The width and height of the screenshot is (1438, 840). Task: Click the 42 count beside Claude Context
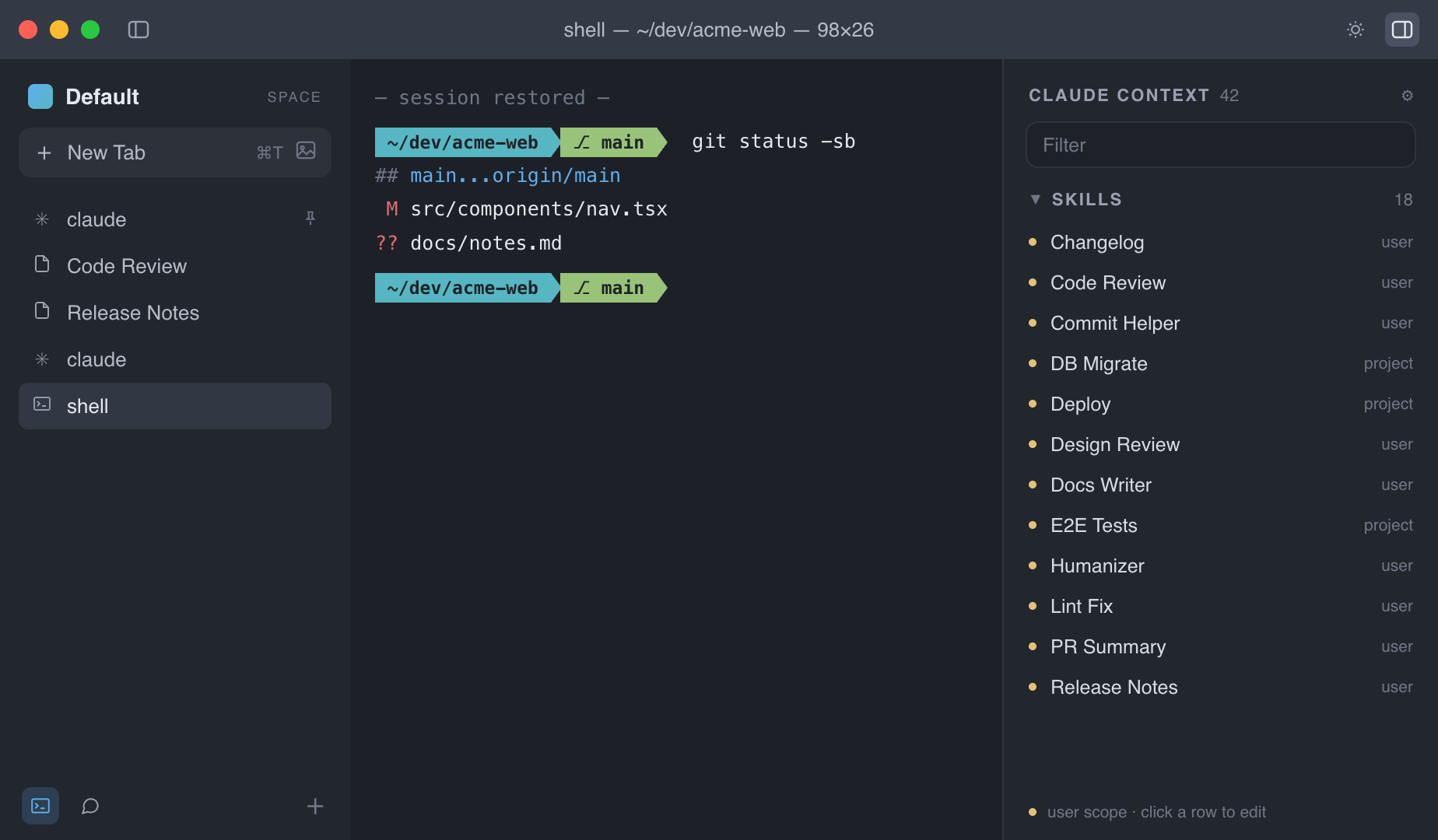click(1229, 95)
